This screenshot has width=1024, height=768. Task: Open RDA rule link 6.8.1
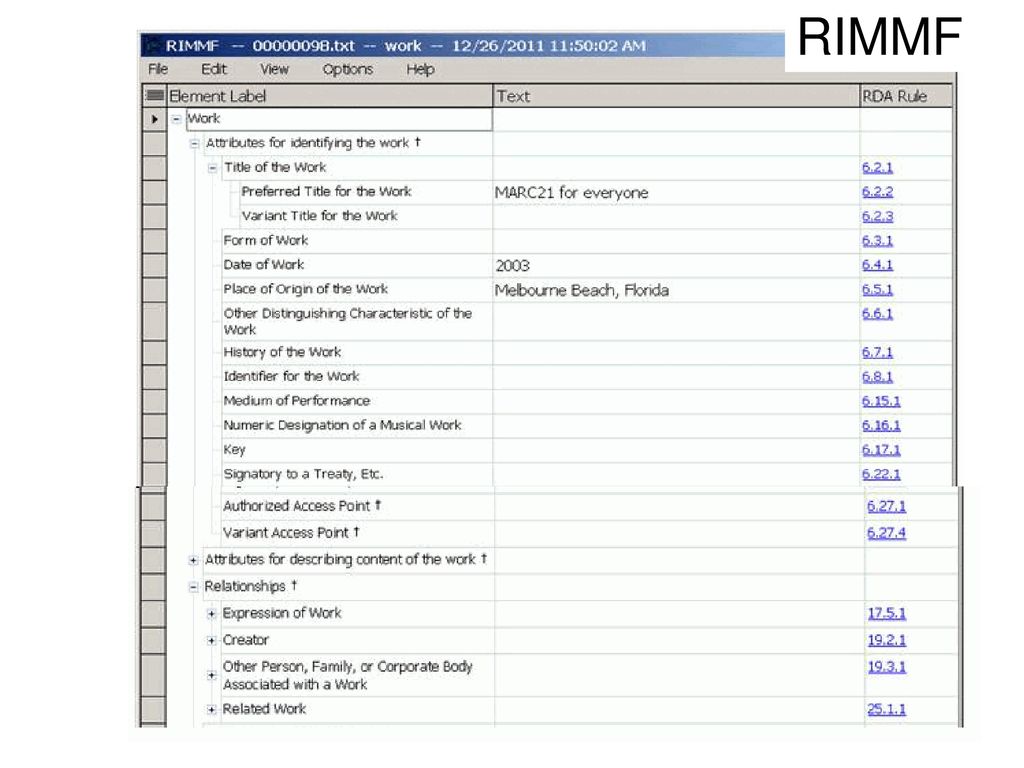click(x=877, y=377)
